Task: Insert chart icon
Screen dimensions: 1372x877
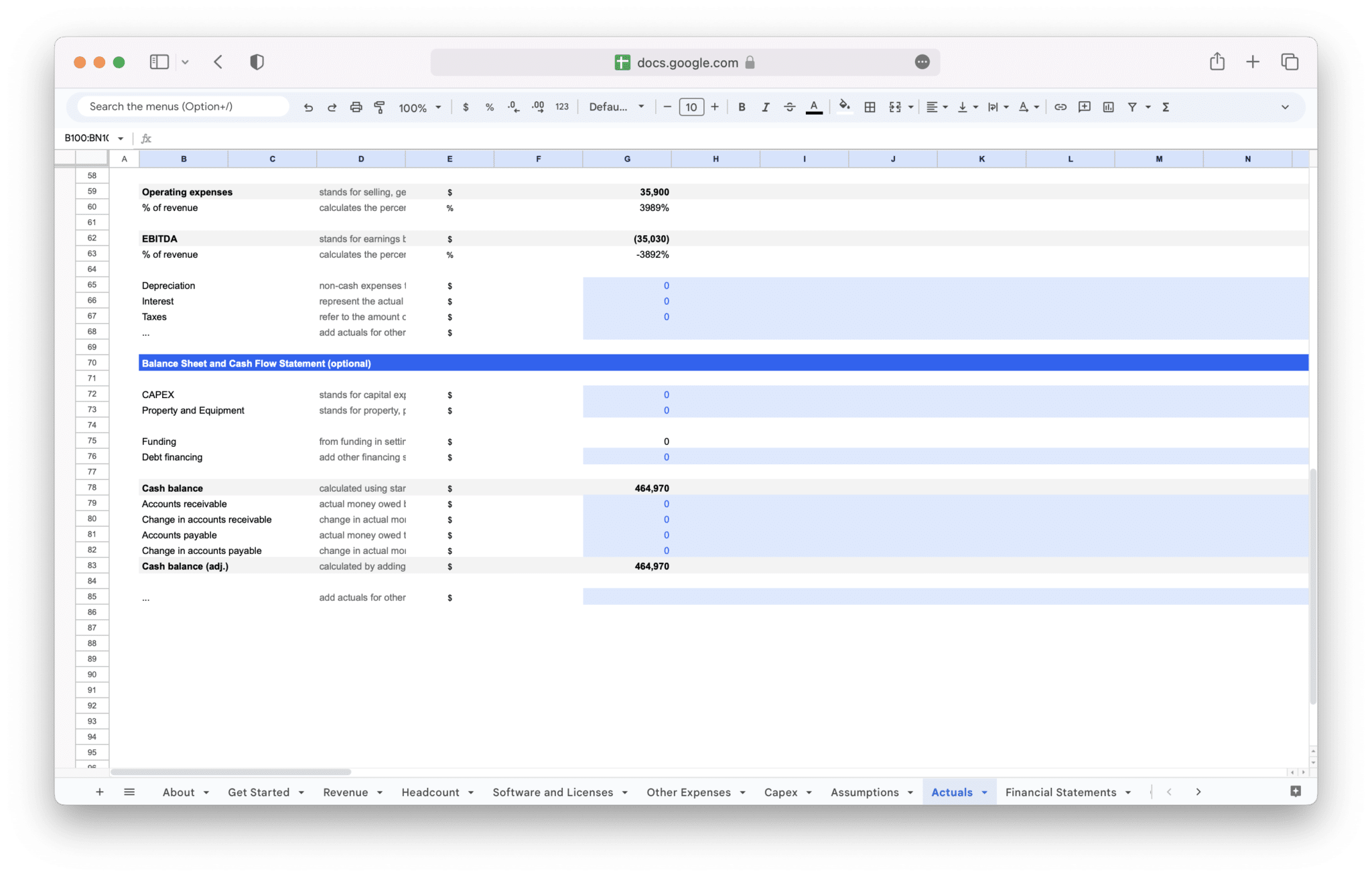Action: (1109, 107)
